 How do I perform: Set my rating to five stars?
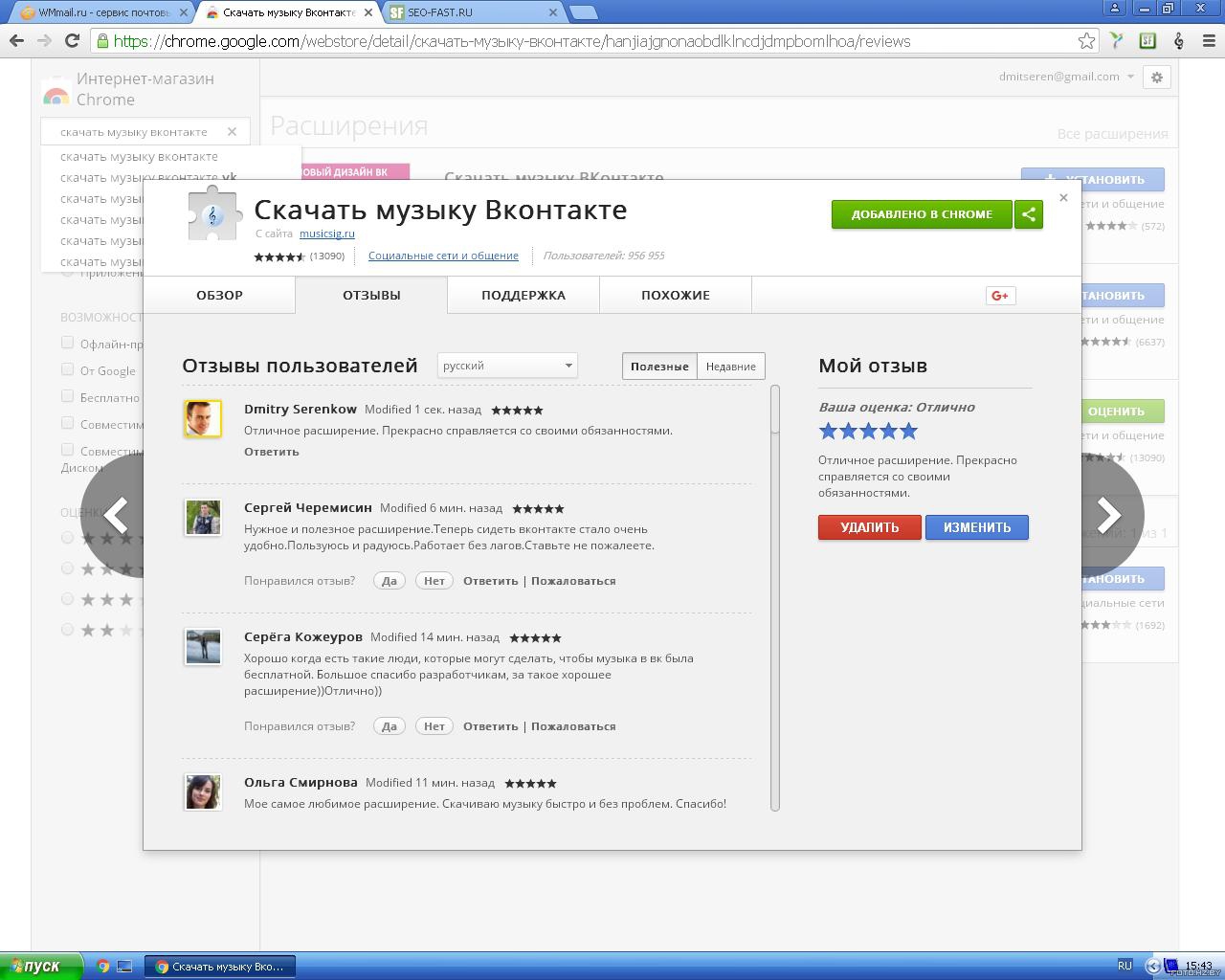[x=908, y=431]
